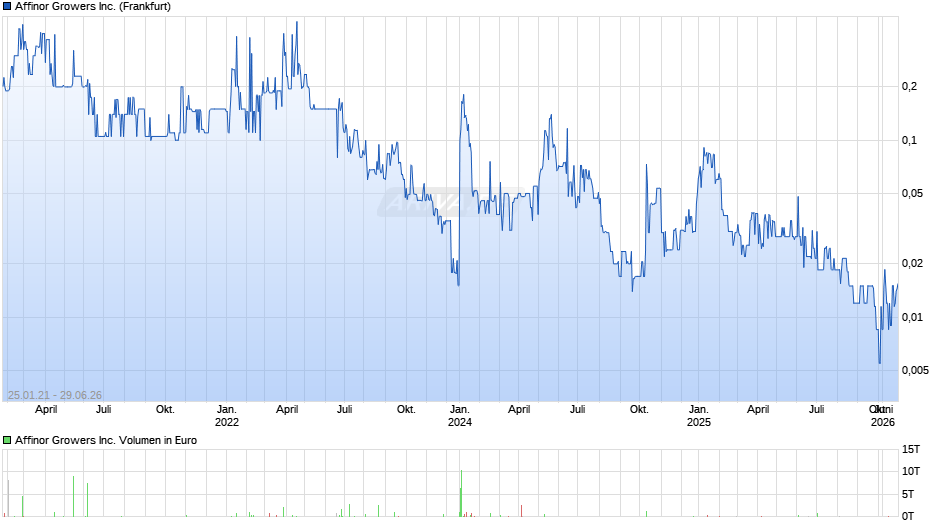Click the blue Affinor Growers legend square
This screenshot has width=940, height=526.
pos(7,7)
